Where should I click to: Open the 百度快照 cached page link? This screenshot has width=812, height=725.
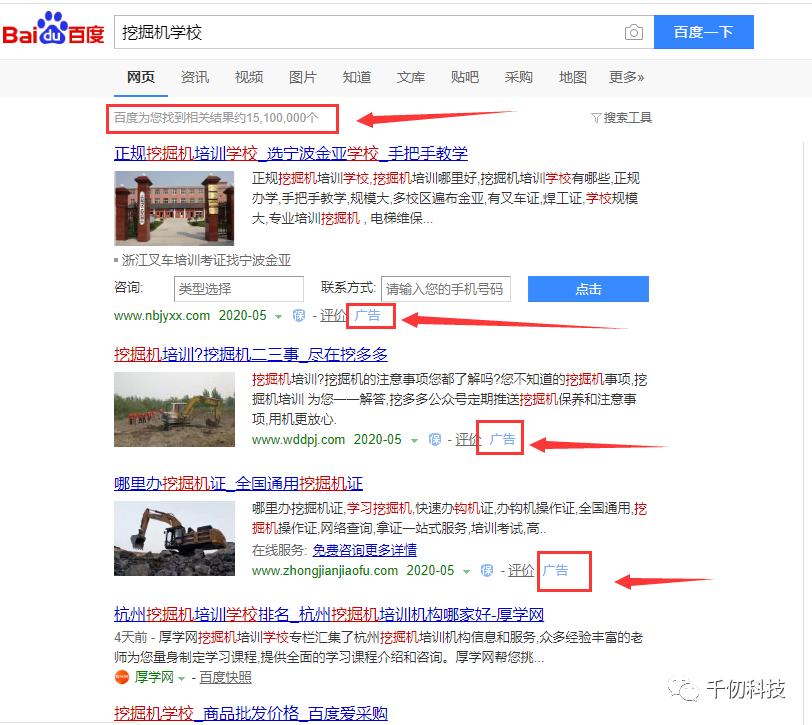click(226, 675)
